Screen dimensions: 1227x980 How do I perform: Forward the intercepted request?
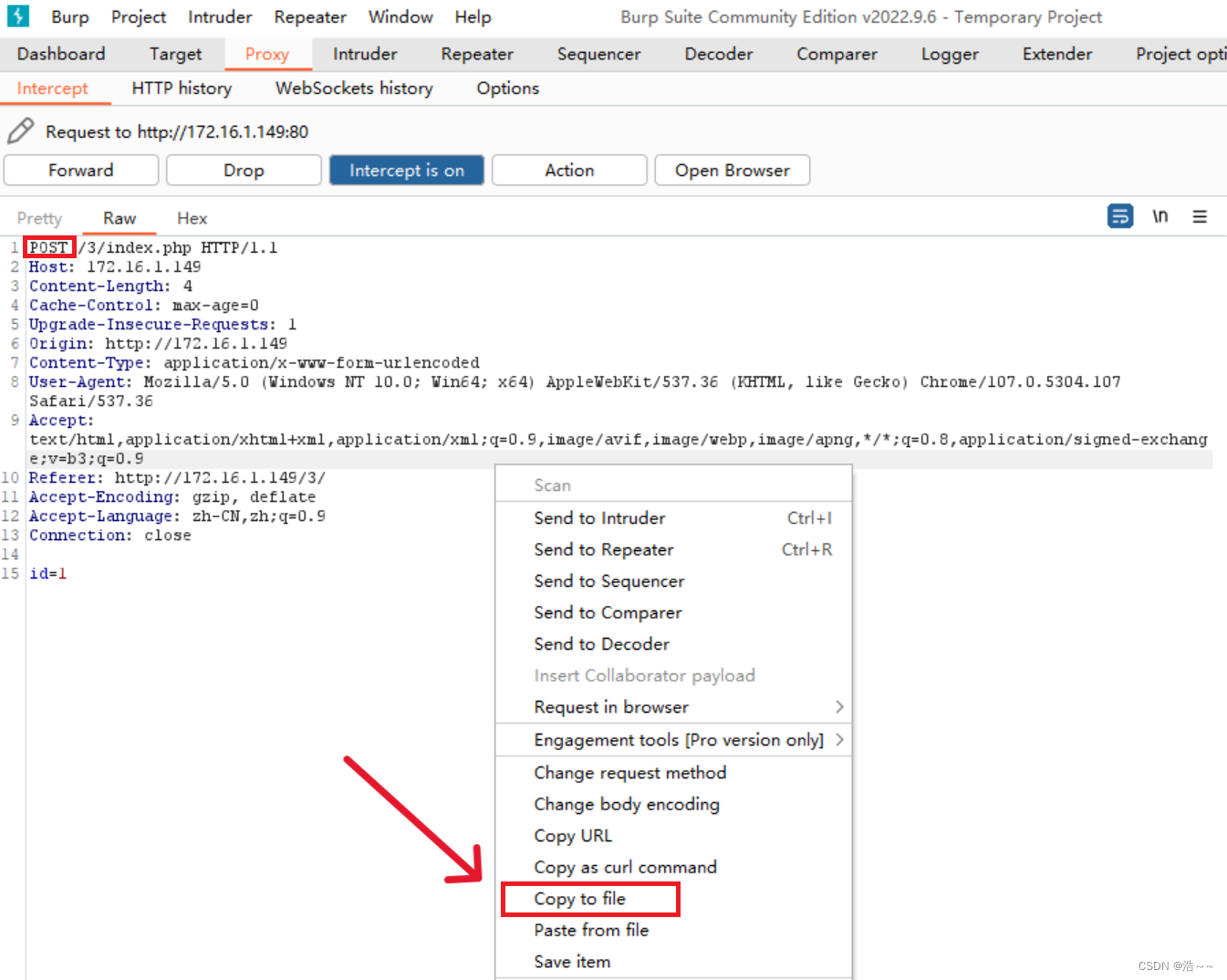81,171
